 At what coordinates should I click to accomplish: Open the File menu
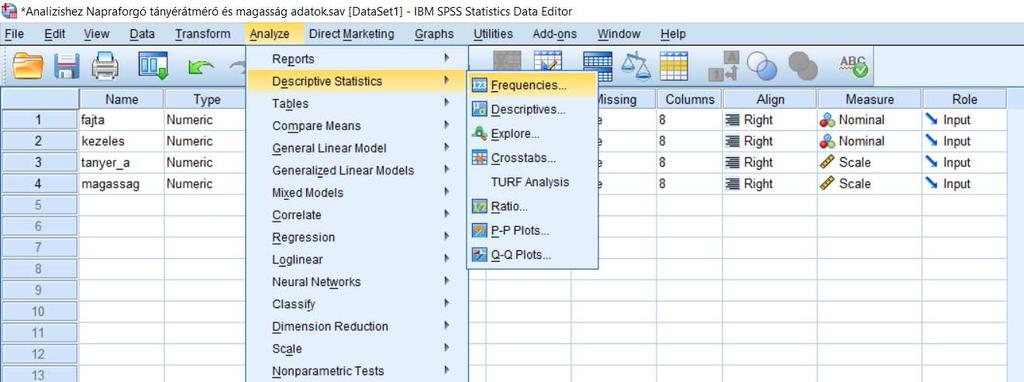click(14, 34)
